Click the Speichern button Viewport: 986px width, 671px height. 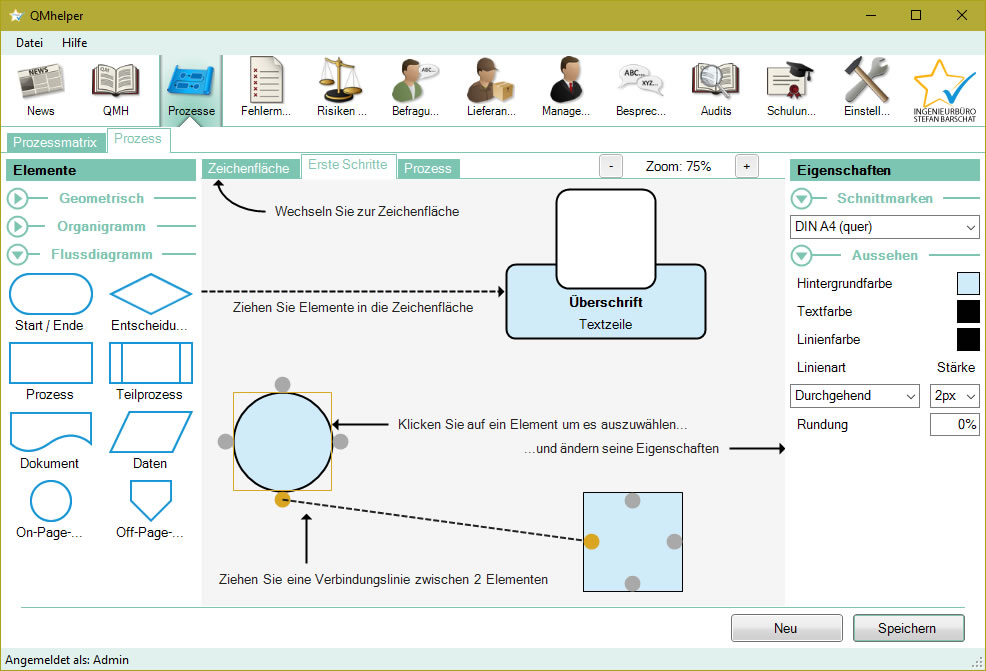point(908,628)
